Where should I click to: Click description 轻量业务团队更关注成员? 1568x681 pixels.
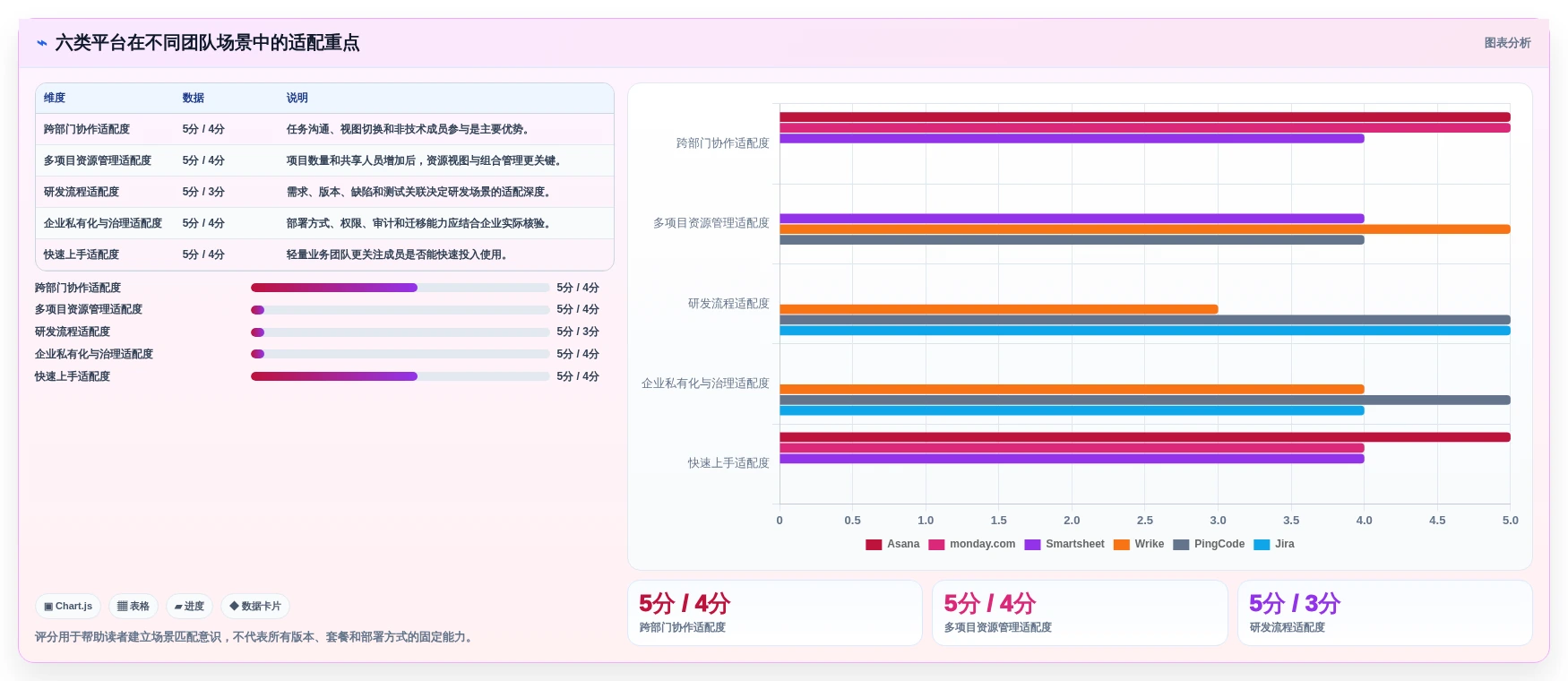[397, 254]
